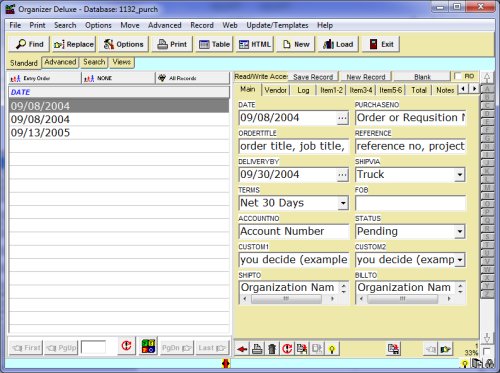Open the File menu

(15, 25)
